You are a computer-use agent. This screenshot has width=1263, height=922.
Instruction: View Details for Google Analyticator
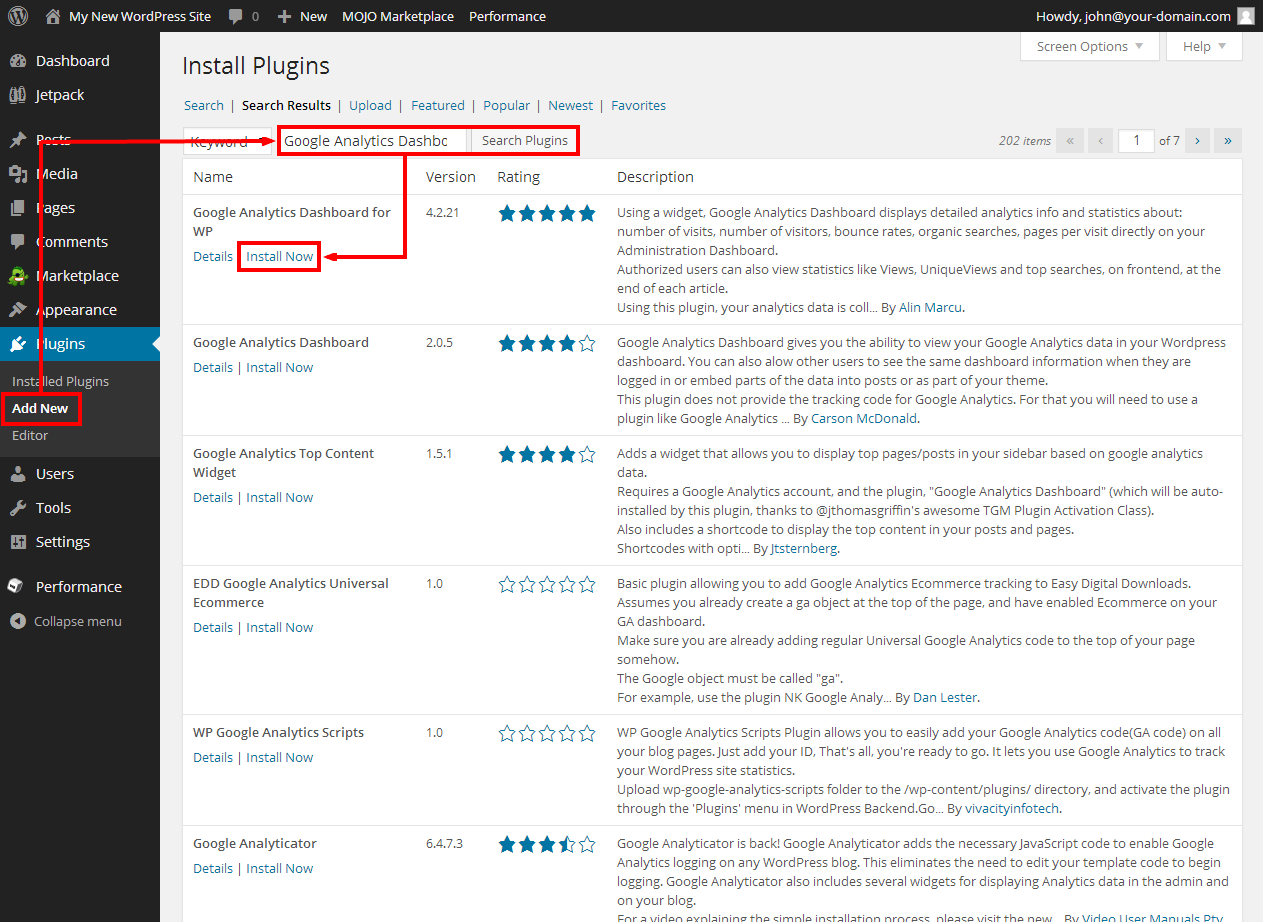point(213,868)
